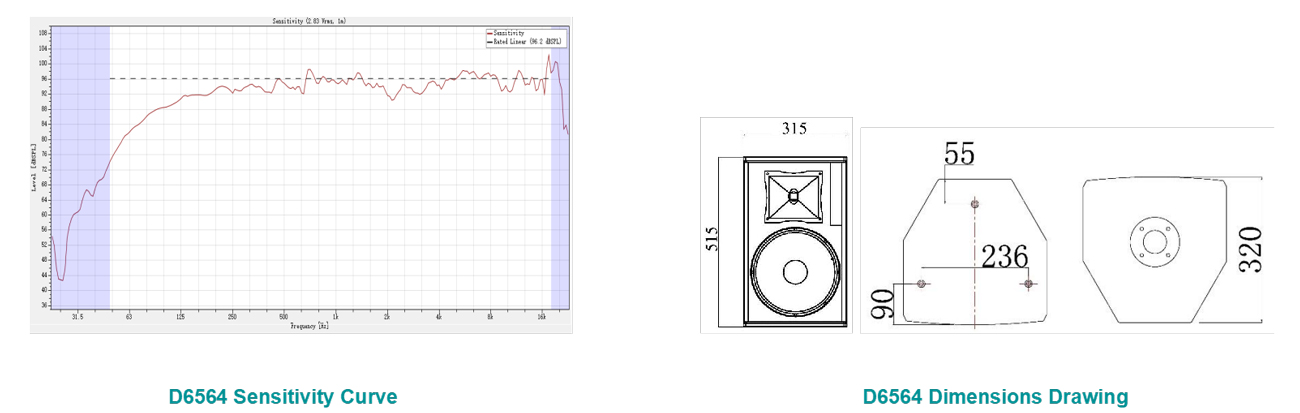The width and height of the screenshot is (1300, 413).
Task: Click the top mounting hole near the 55 dimension
Action: coord(975,204)
